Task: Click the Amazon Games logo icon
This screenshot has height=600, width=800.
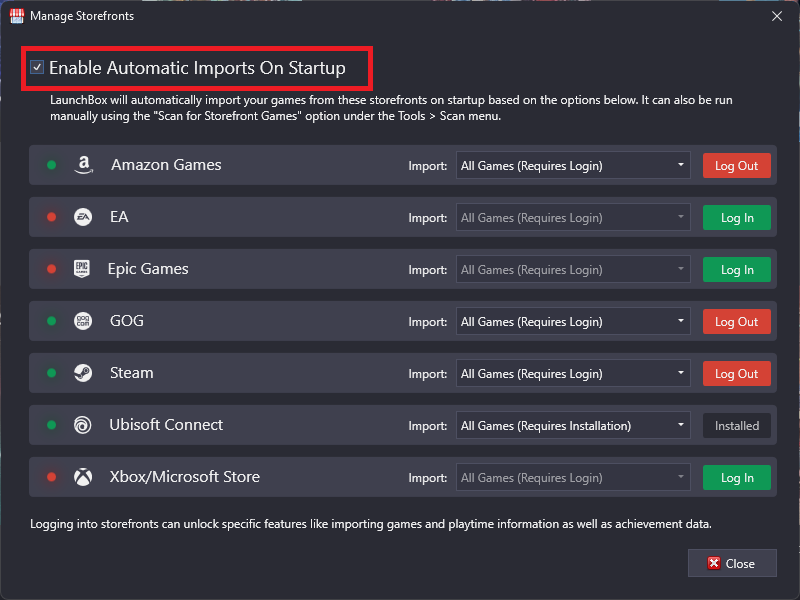Action: tap(84, 165)
